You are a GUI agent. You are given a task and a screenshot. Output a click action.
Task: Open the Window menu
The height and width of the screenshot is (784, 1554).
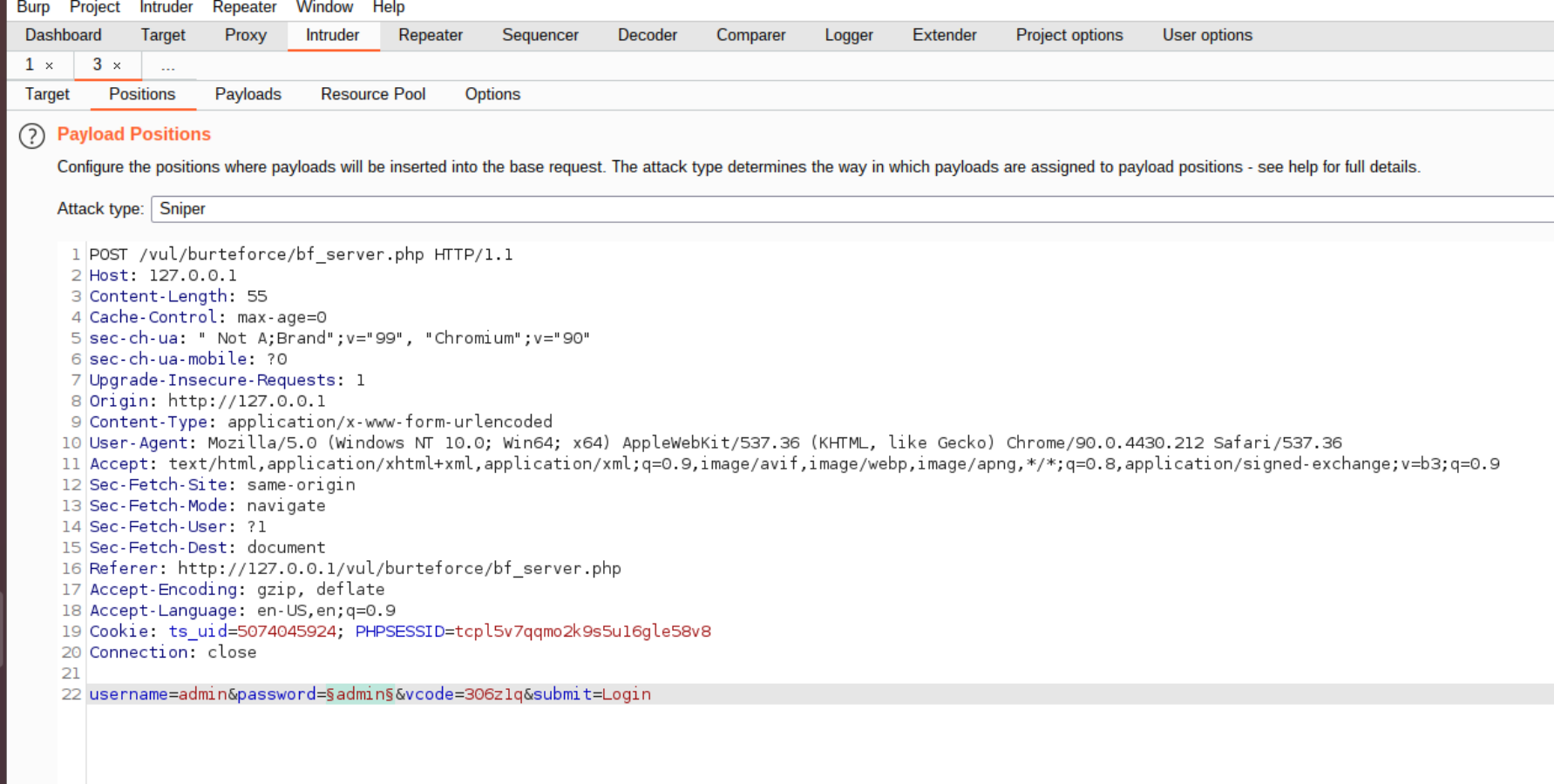point(324,7)
